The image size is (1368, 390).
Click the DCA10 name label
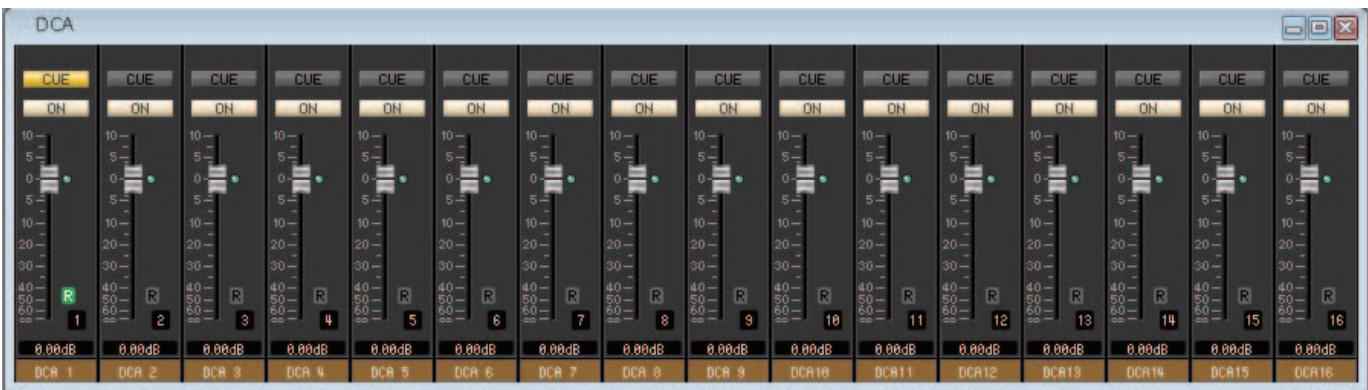point(812,371)
